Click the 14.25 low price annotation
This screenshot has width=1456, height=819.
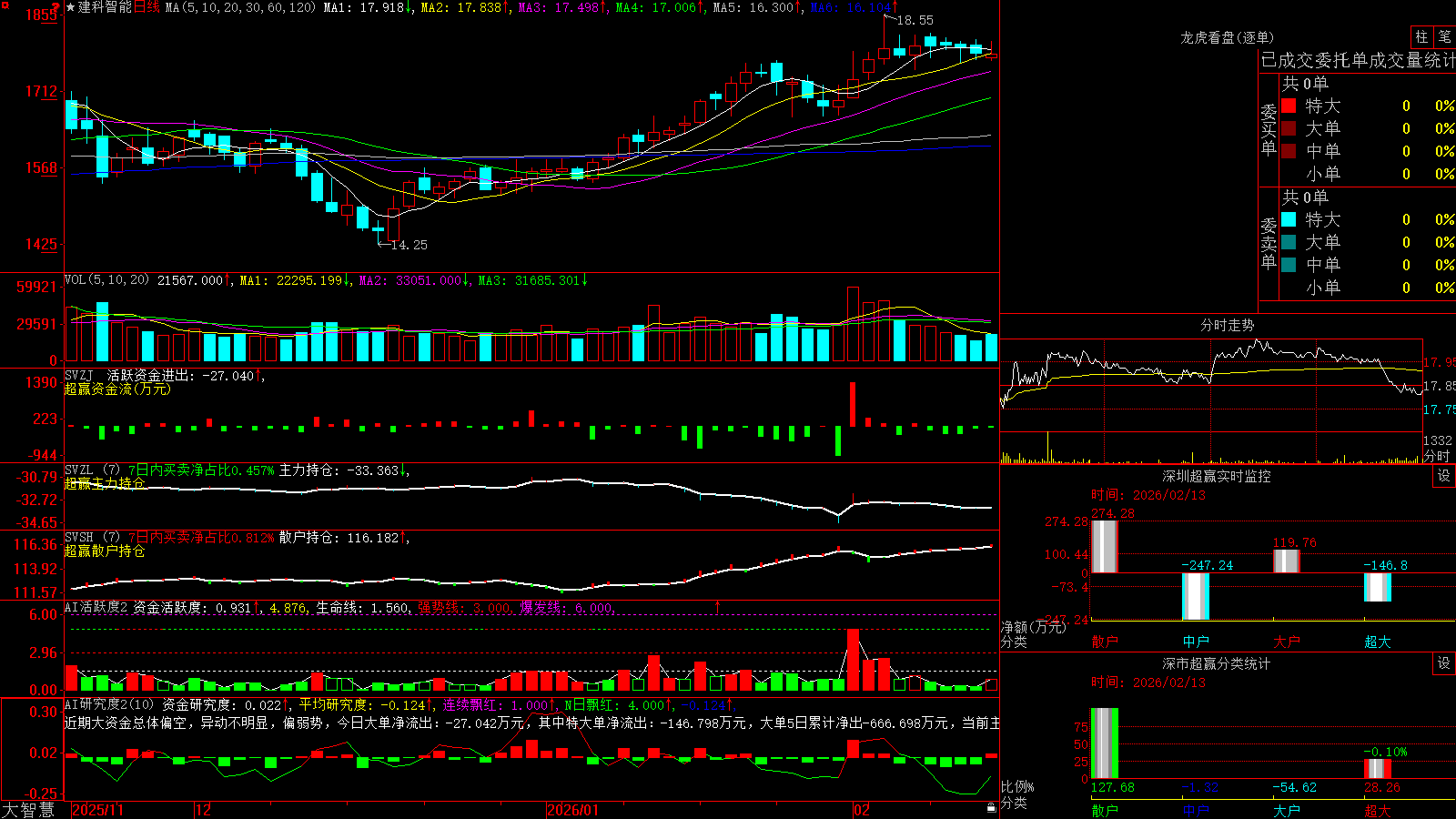(409, 245)
